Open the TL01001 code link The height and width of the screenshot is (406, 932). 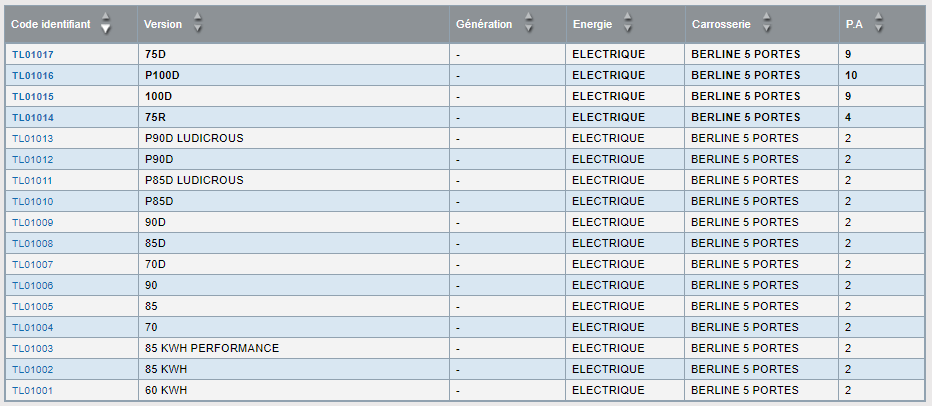(x=33, y=391)
